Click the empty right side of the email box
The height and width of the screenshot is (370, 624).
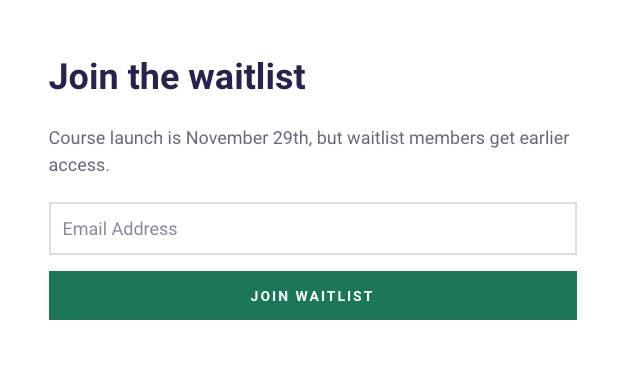coord(438,228)
